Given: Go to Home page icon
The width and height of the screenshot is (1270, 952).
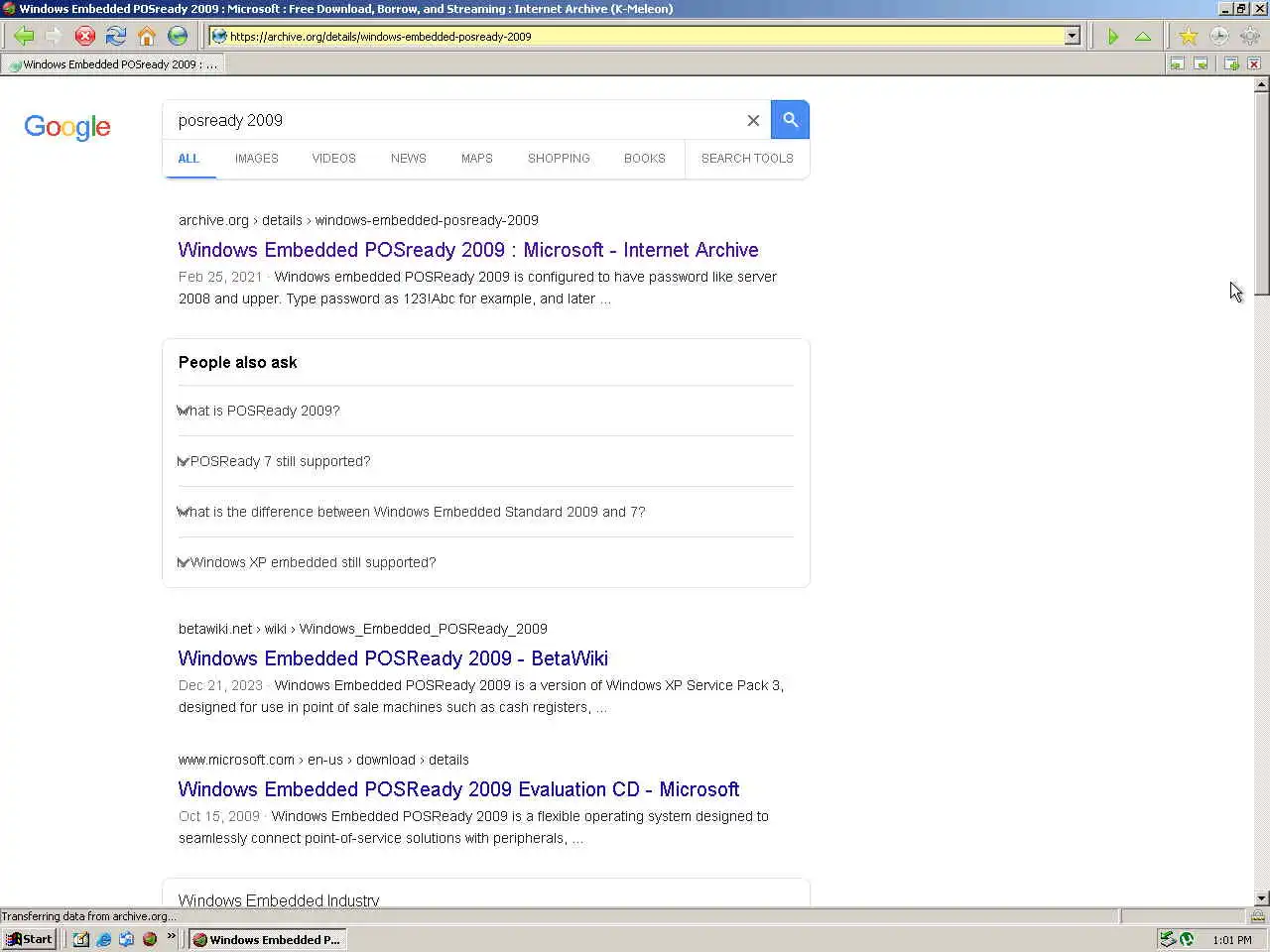Looking at the screenshot, I should (x=147, y=37).
